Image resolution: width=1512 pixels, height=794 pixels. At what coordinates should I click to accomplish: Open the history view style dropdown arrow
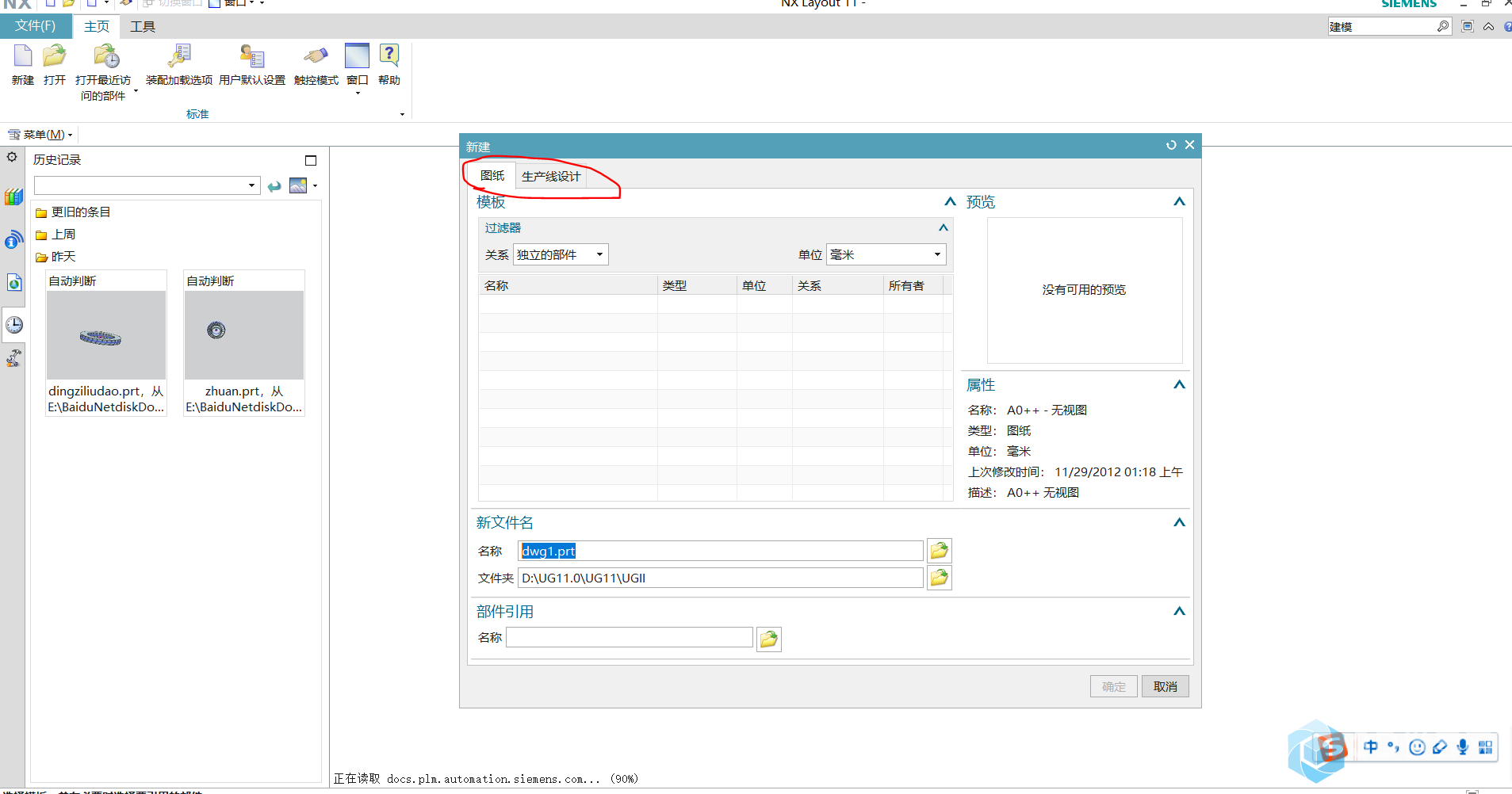point(316,186)
